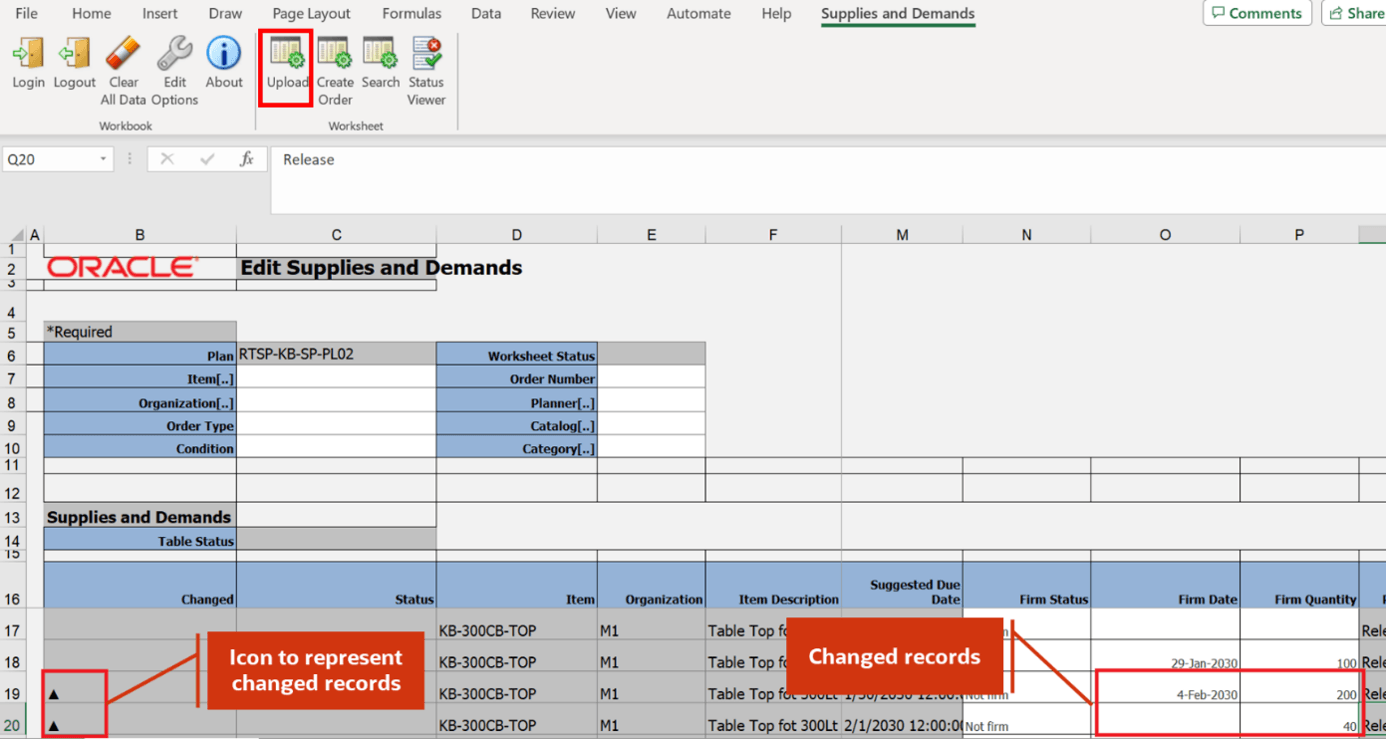Click the Logout icon
The image size is (1386, 739).
tap(75, 63)
